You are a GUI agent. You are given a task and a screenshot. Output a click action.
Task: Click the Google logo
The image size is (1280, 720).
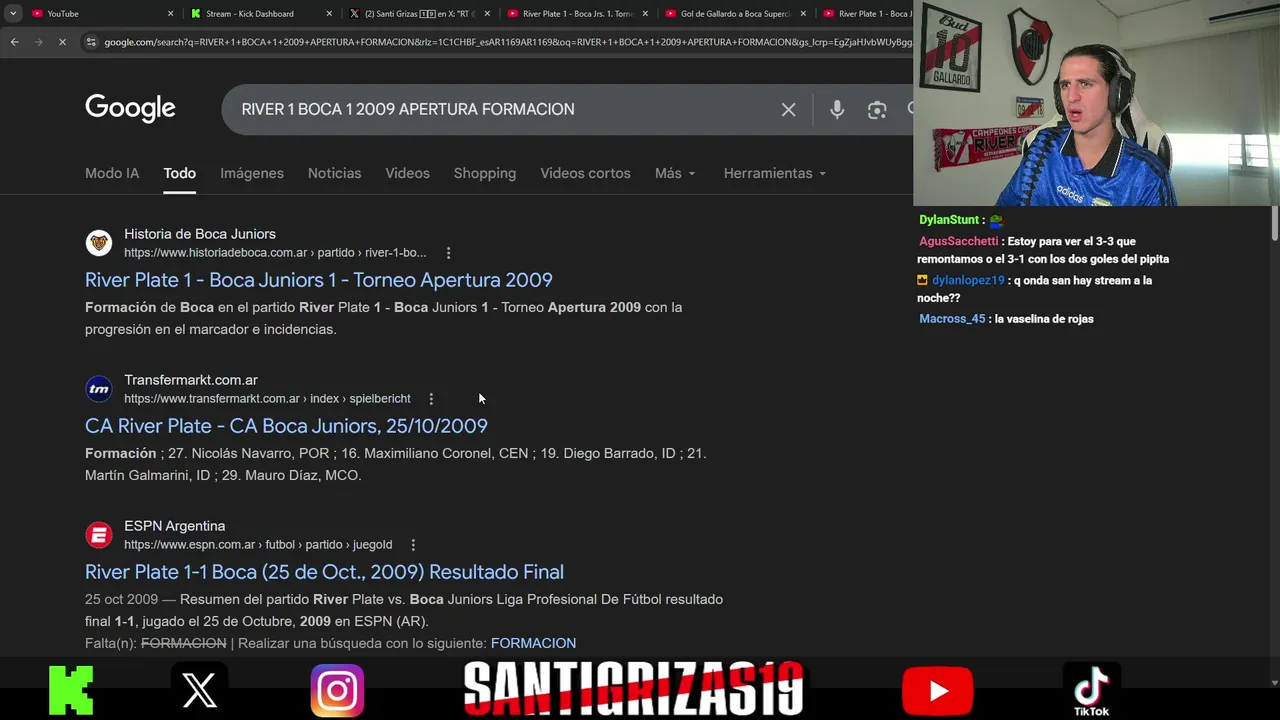click(x=130, y=108)
